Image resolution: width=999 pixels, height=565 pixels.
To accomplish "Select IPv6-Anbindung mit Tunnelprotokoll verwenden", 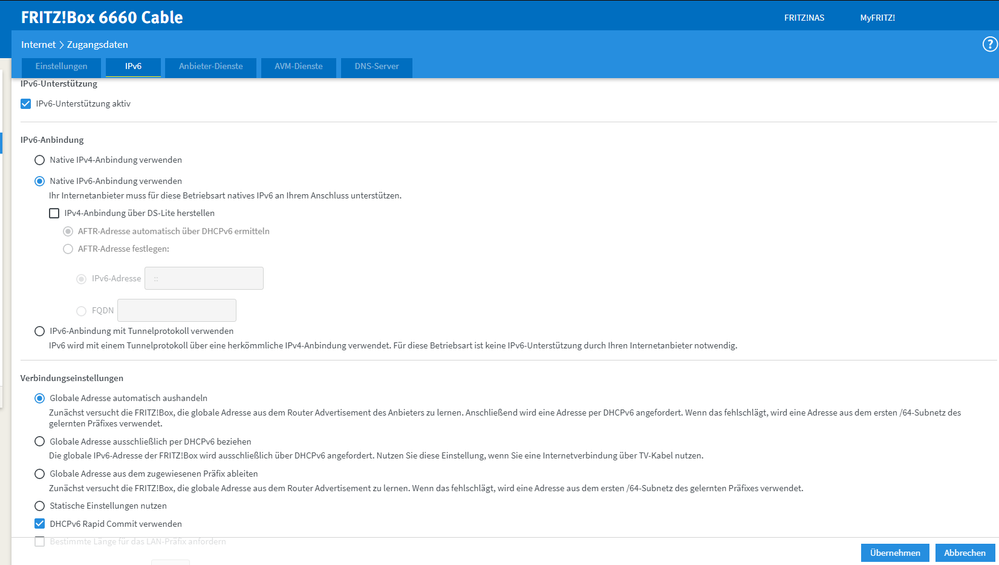I will [40, 331].
